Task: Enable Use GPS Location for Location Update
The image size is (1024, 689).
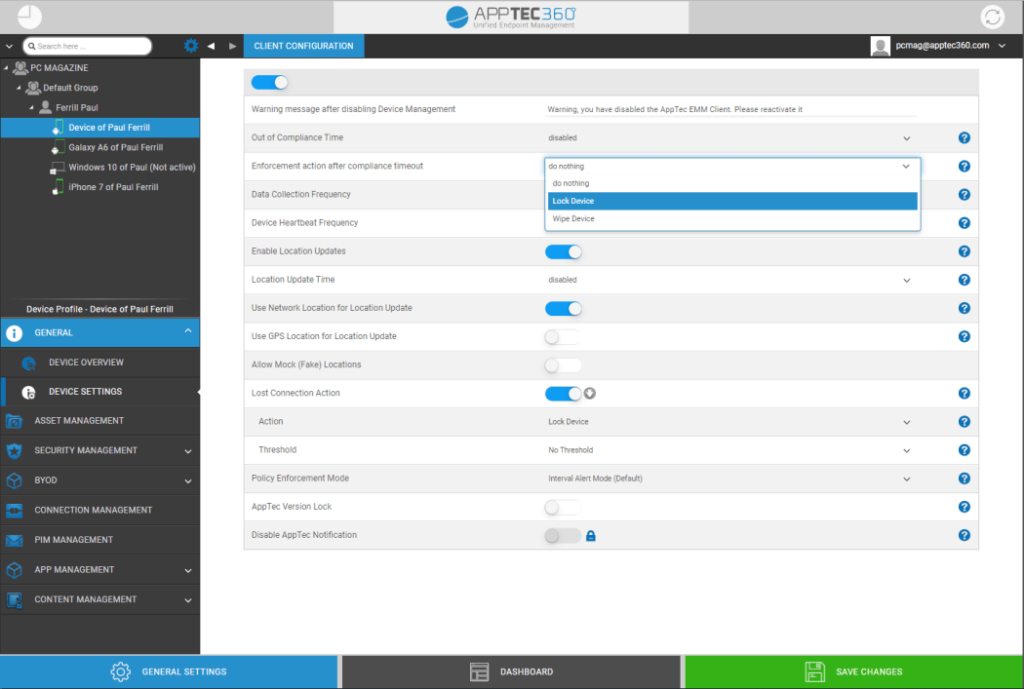Action: (x=563, y=337)
